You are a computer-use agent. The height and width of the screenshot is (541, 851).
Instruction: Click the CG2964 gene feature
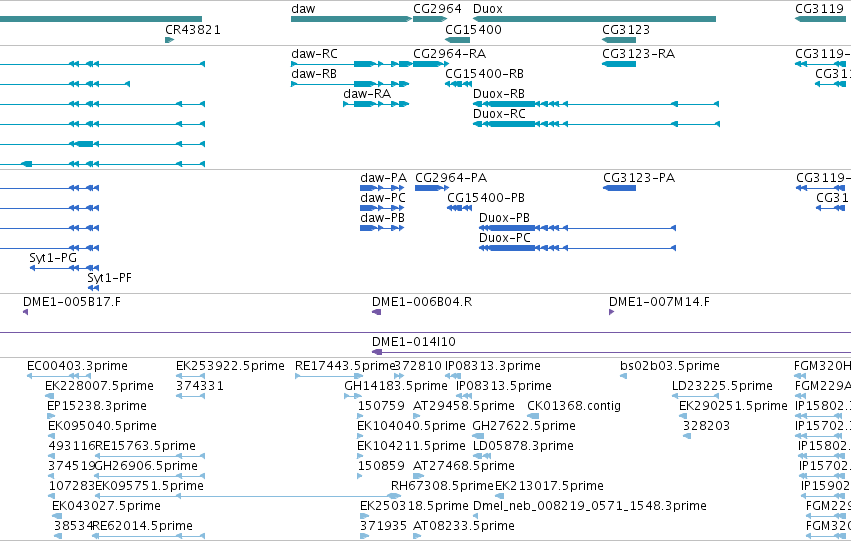click(x=430, y=19)
